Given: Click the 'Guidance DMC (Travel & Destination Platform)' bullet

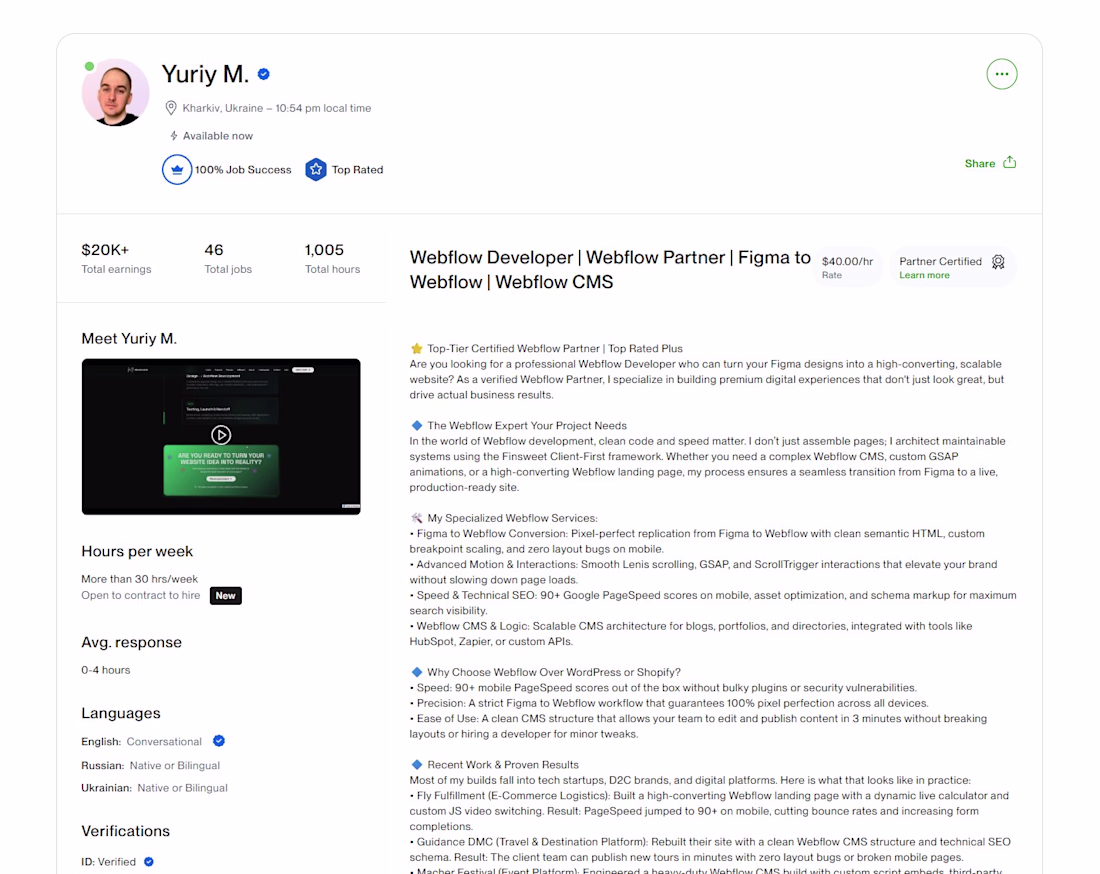Looking at the screenshot, I should (x=710, y=849).
